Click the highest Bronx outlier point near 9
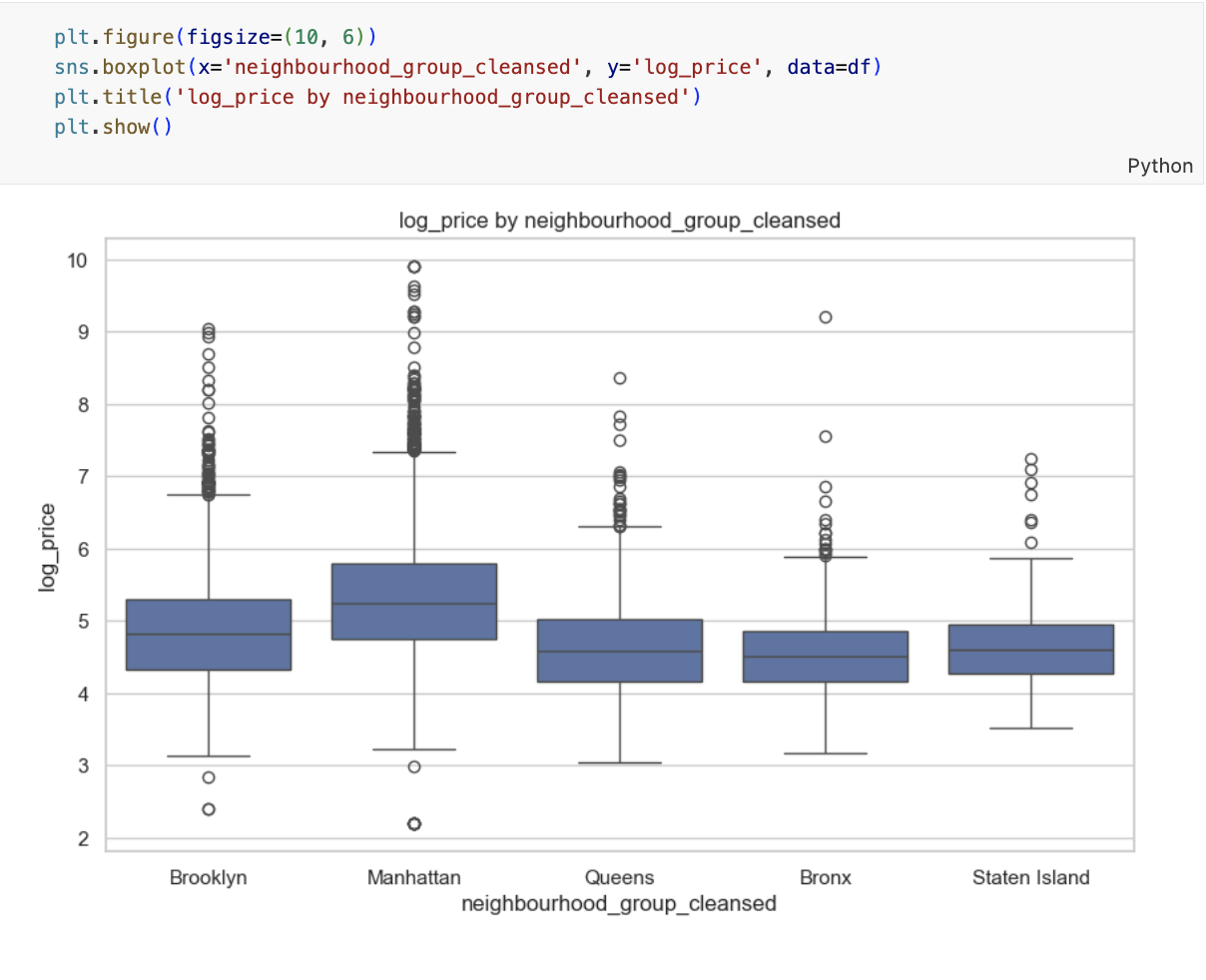 pyautogui.click(x=826, y=317)
